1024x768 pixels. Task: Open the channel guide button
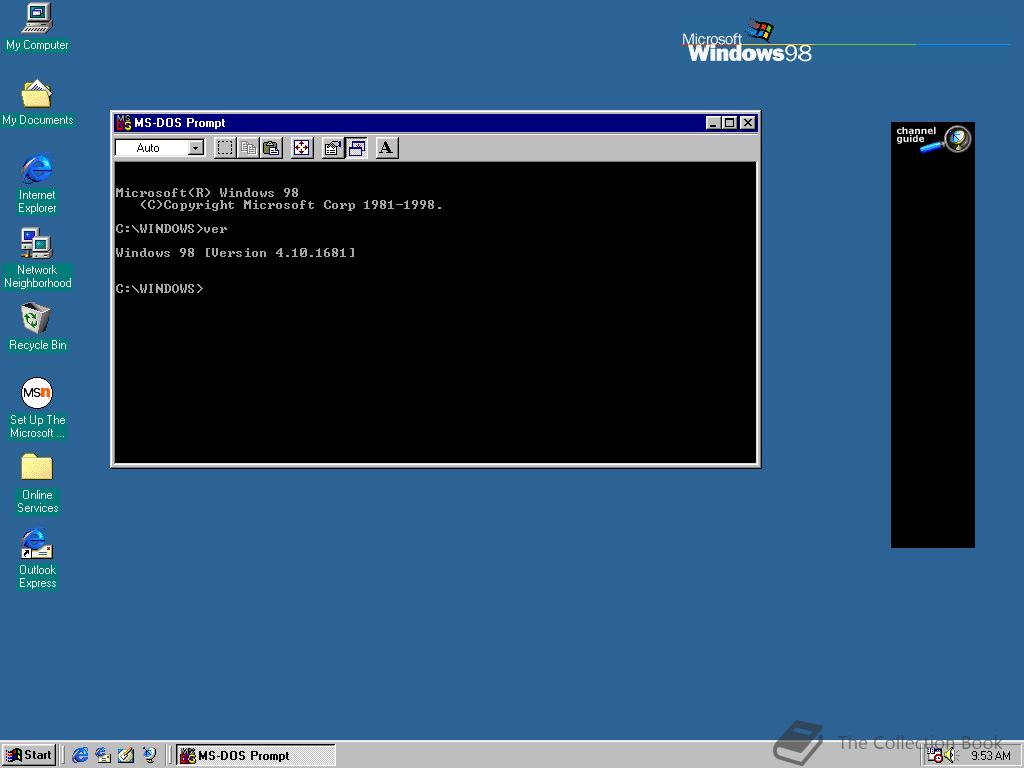point(933,138)
